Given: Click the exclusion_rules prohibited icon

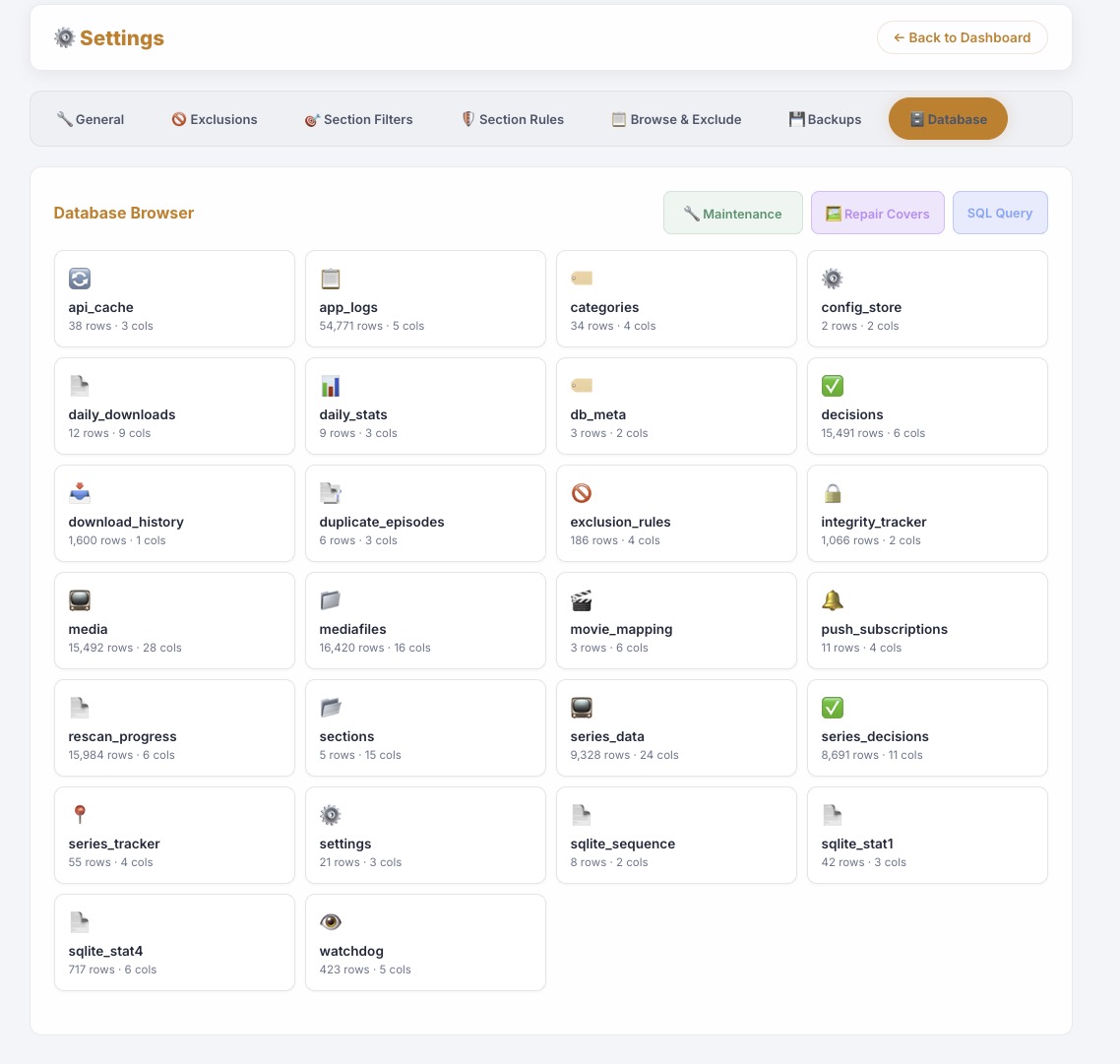Looking at the screenshot, I should (x=582, y=493).
